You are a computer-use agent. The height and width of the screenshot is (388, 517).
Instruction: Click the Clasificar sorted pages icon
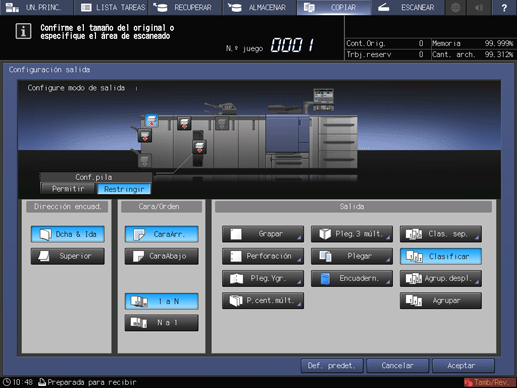(414, 256)
